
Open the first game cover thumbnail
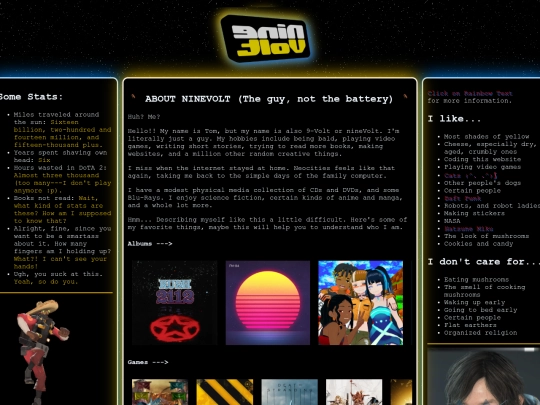160,392
